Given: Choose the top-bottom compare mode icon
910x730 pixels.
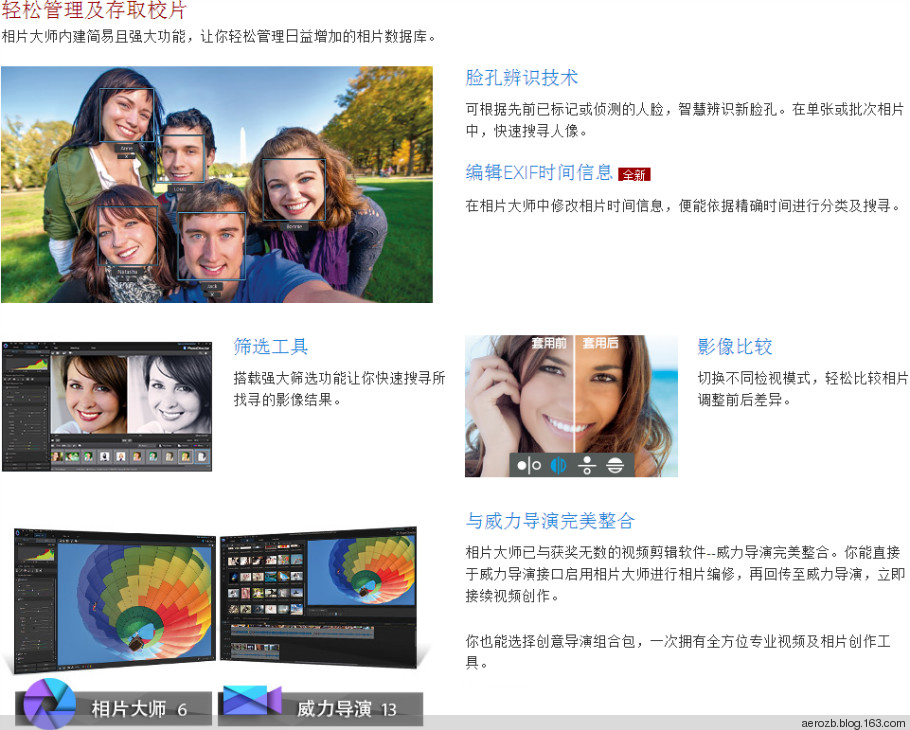Looking at the screenshot, I should [x=587, y=465].
